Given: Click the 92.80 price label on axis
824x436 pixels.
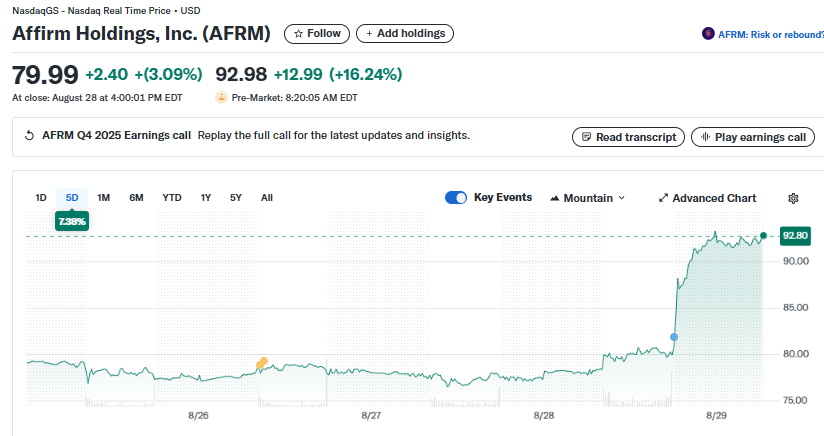Looking at the screenshot, I should [x=795, y=235].
